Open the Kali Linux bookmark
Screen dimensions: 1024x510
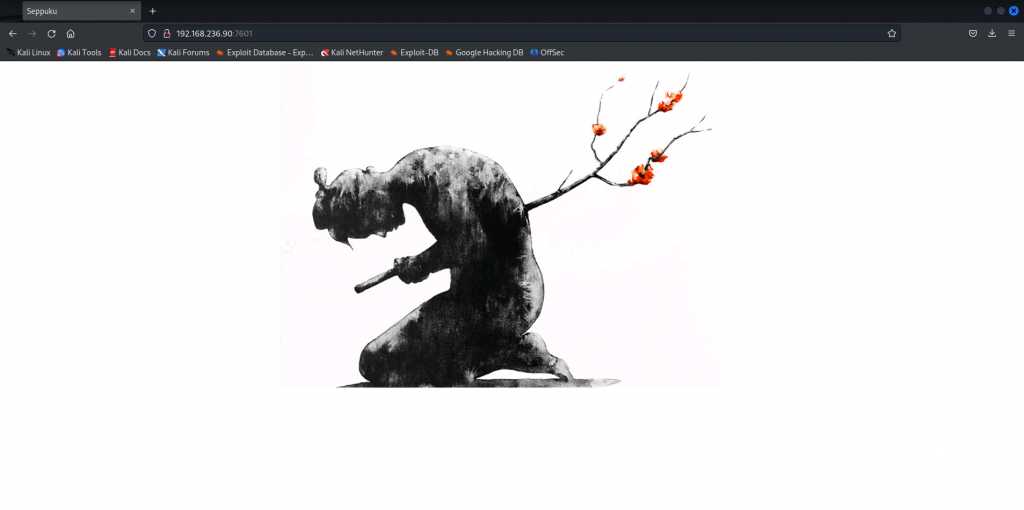[x=28, y=52]
